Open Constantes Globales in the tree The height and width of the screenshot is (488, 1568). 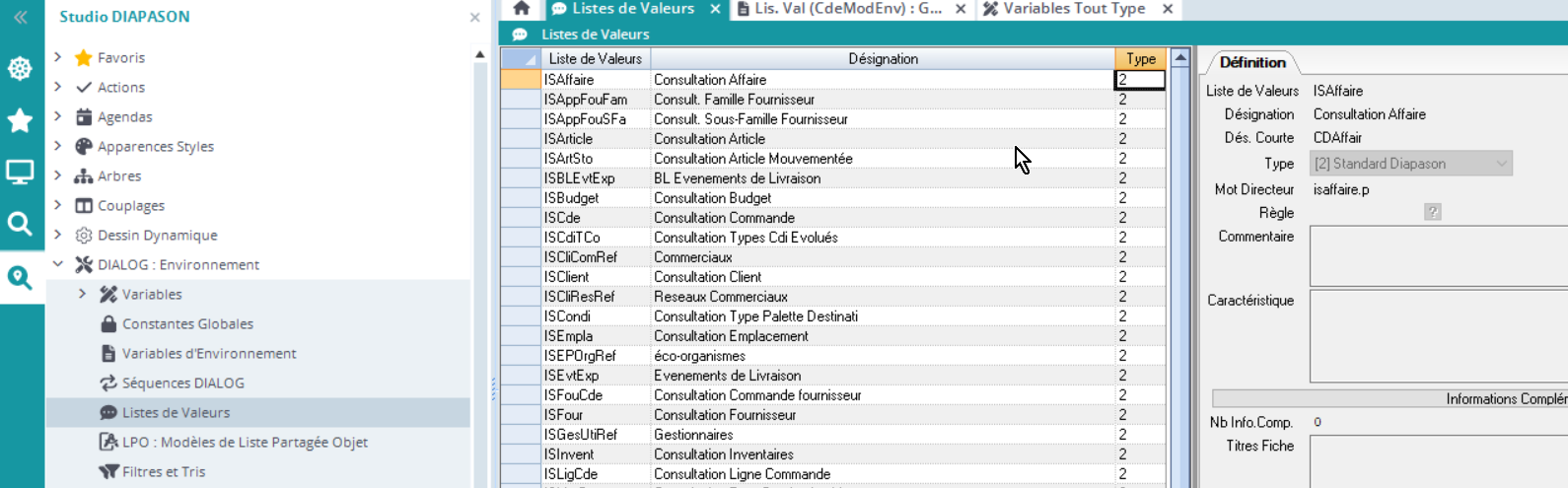point(187,323)
